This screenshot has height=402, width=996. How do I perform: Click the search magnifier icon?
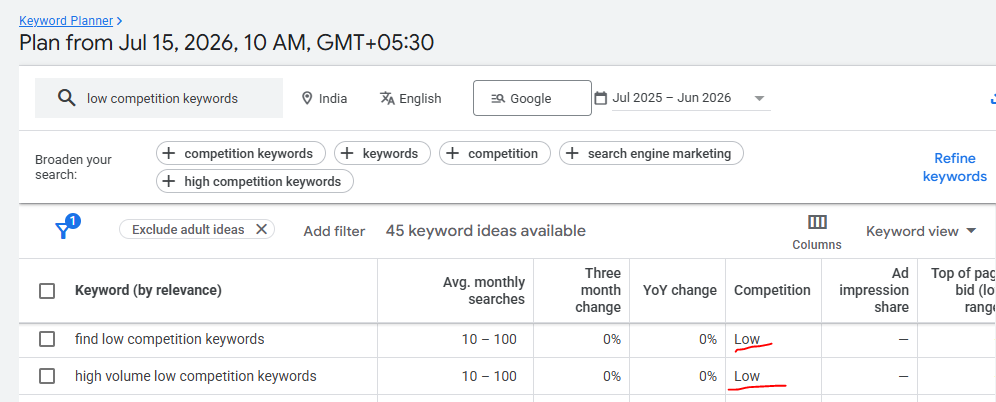(66, 98)
